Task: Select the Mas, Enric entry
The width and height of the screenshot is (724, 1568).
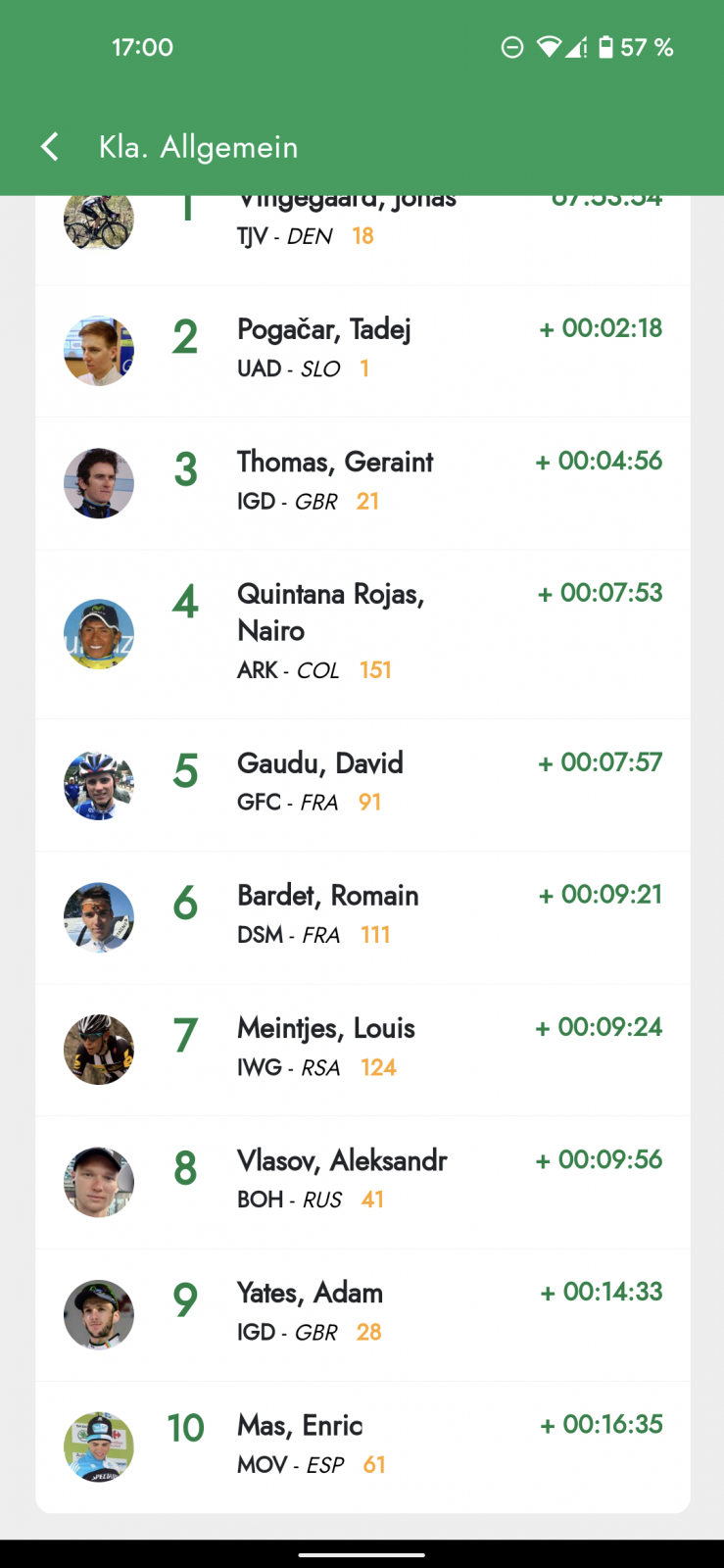Action: (300, 1425)
